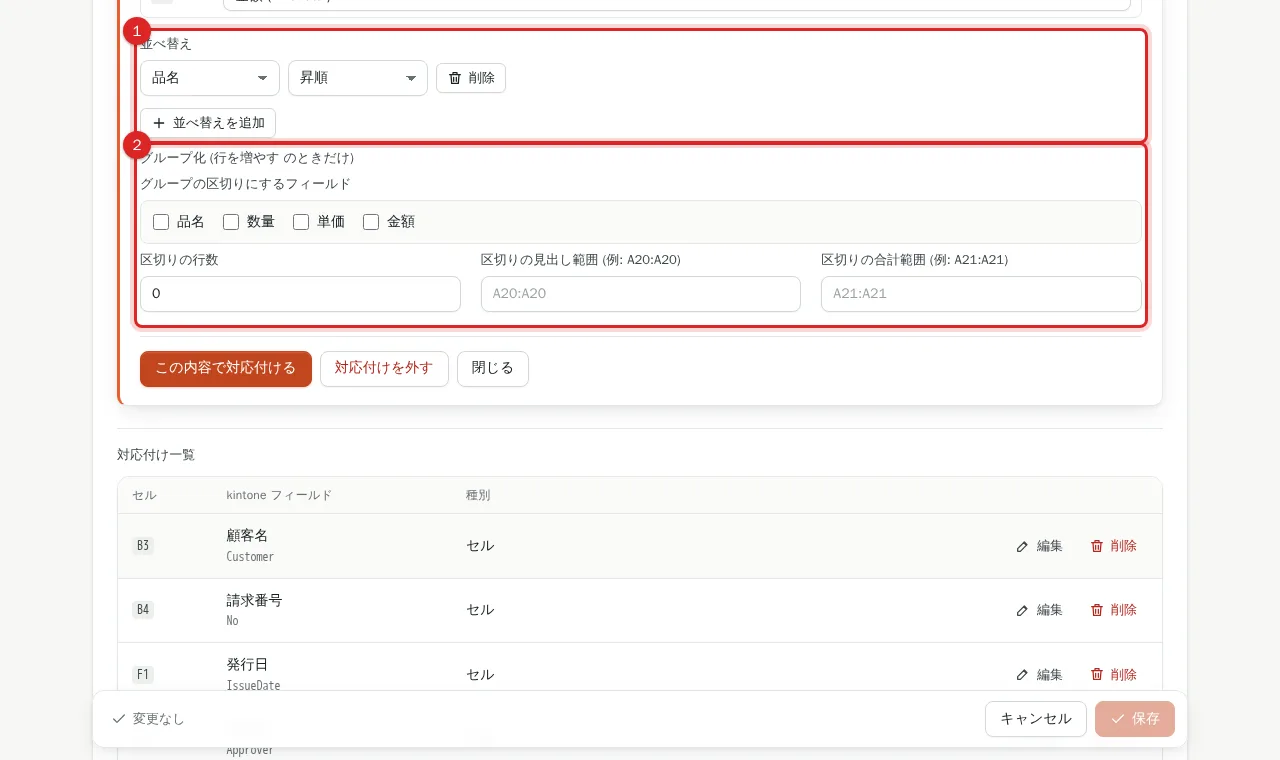Click the Customer field code text
1280x760 pixels.
click(x=250, y=557)
